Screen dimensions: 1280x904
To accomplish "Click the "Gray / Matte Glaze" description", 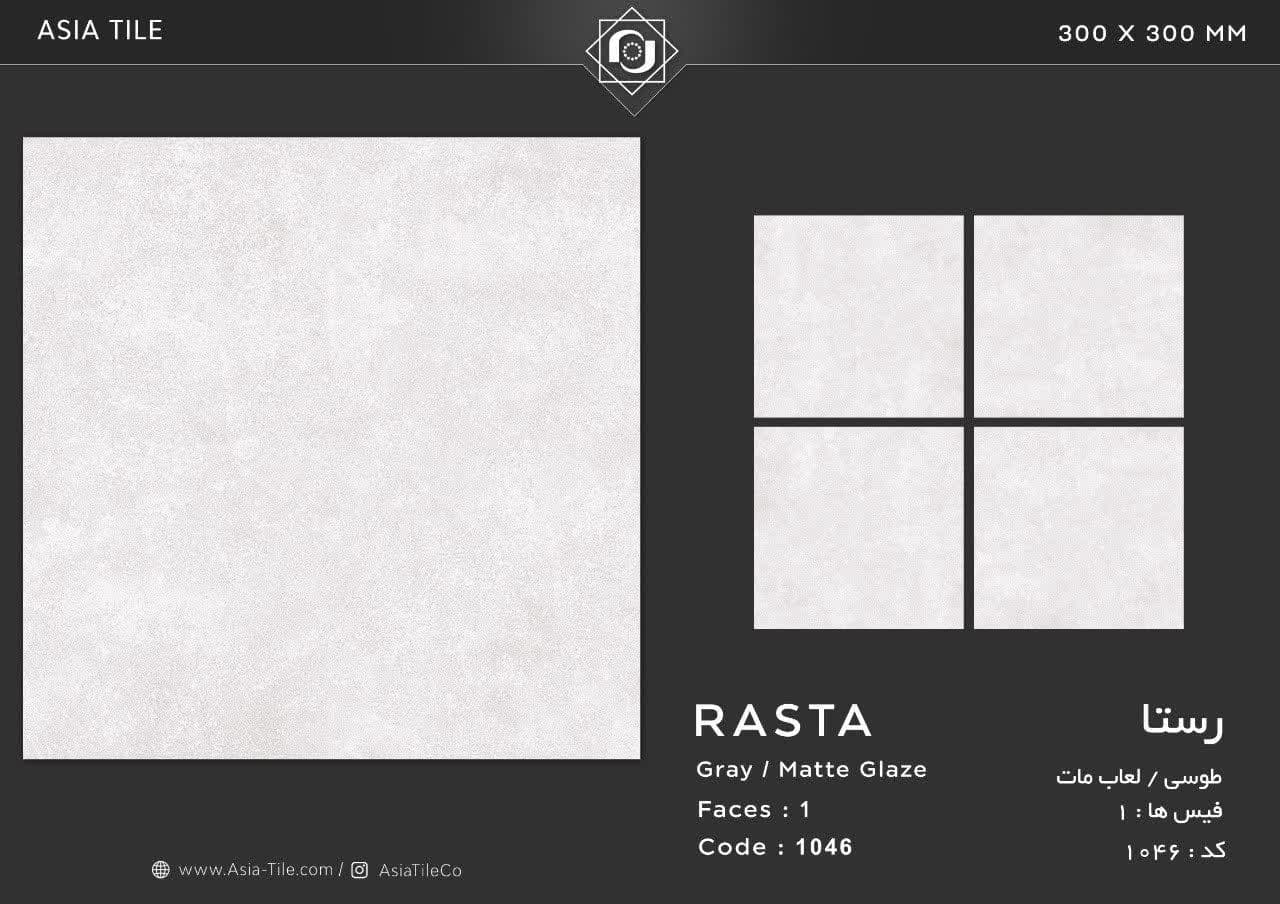I will [812, 770].
